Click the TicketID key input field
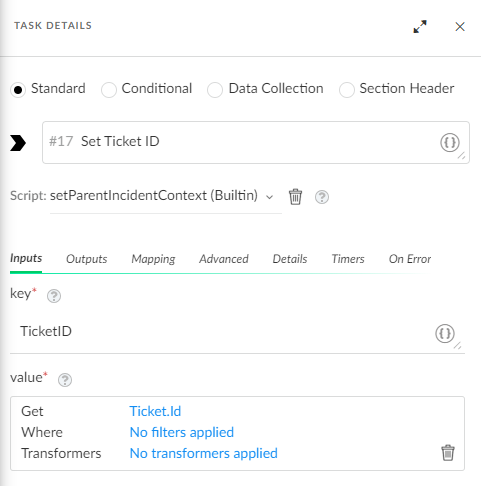 237,333
